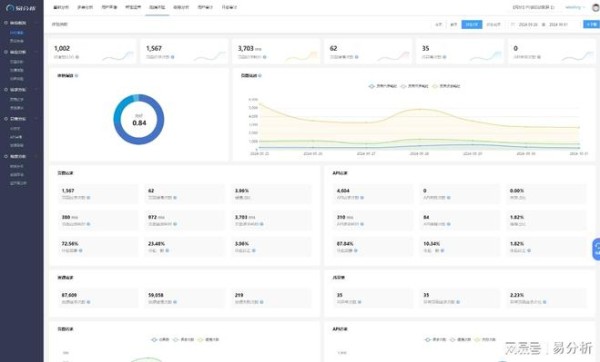Click the info icon under the 4,604 API metric
The height and width of the screenshot is (362, 600).
pyautogui.click(x=362, y=198)
